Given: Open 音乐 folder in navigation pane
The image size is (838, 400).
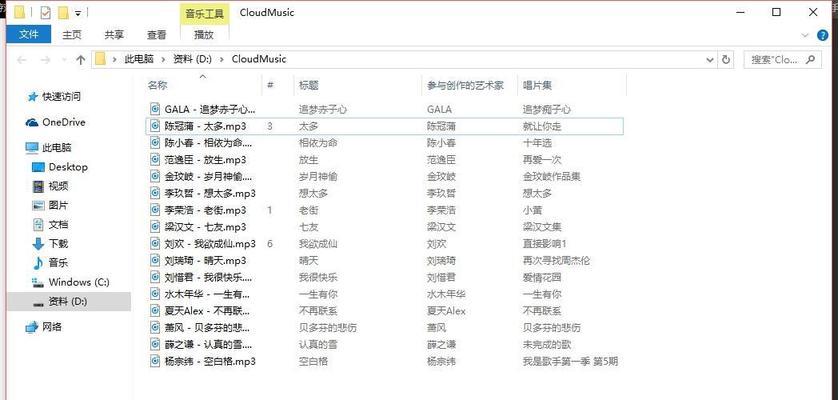Looking at the screenshot, I should click(x=58, y=263).
